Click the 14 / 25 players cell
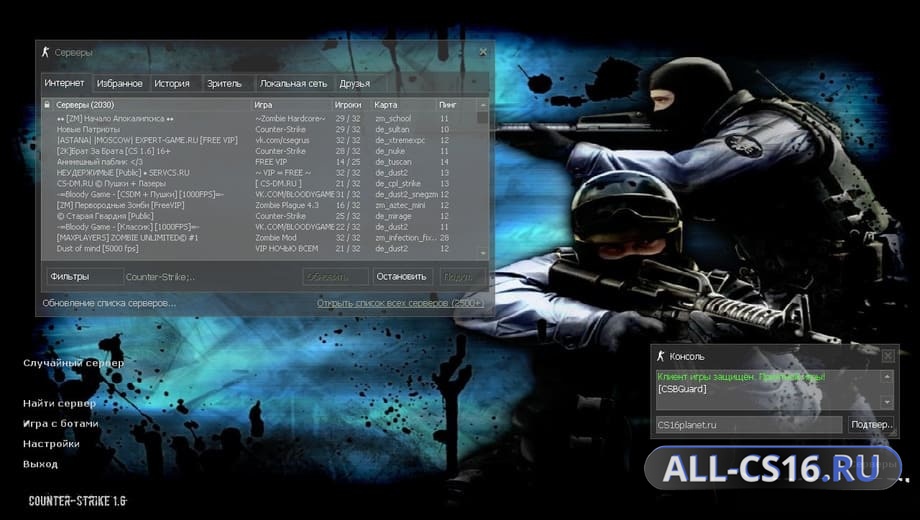 (348, 162)
